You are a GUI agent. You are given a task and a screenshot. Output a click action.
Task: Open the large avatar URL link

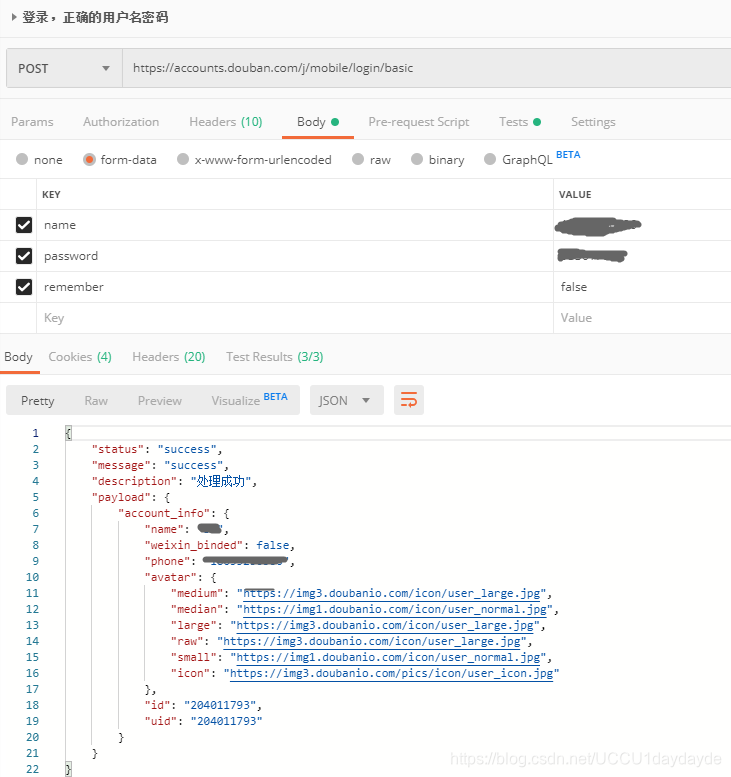coord(385,625)
